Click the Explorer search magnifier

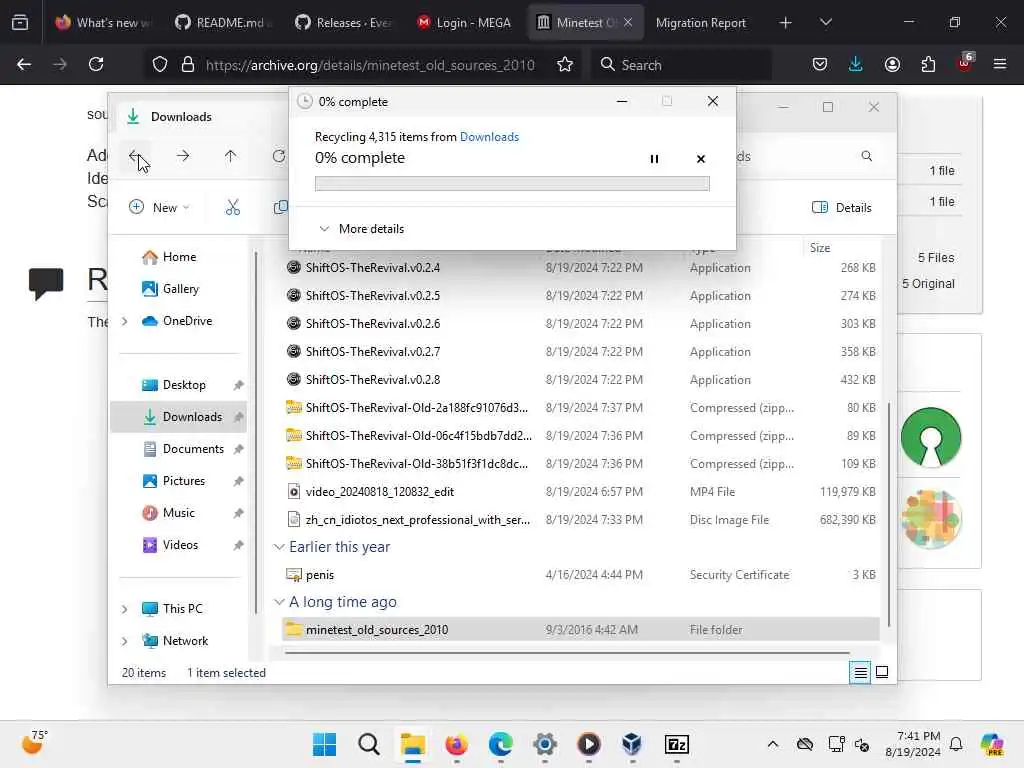pyautogui.click(x=867, y=156)
